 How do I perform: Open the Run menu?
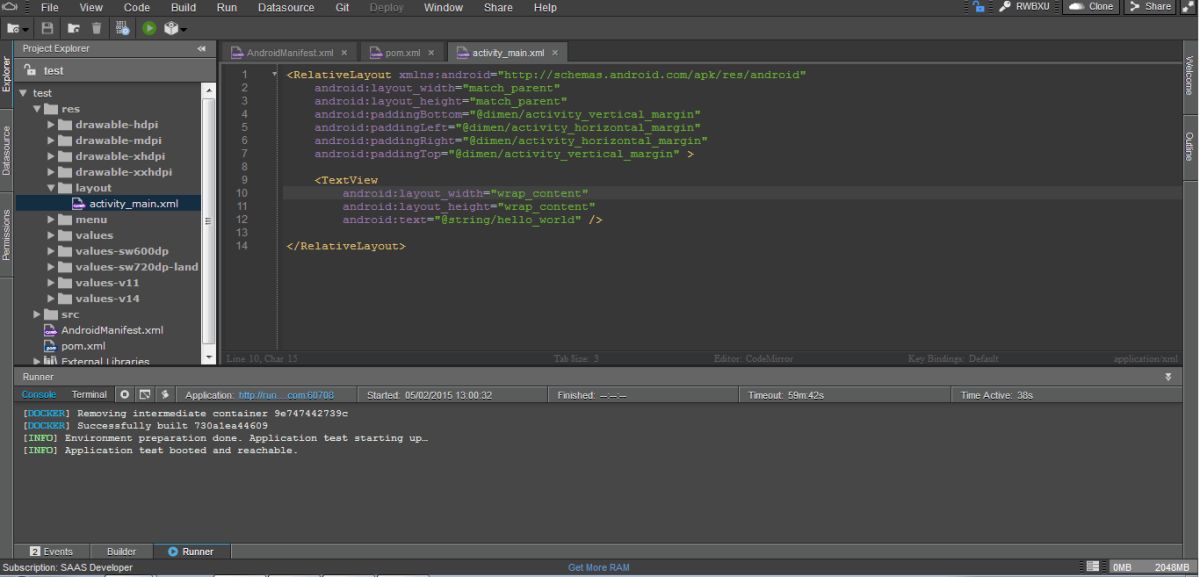pyautogui.click(x=227, y=7)
